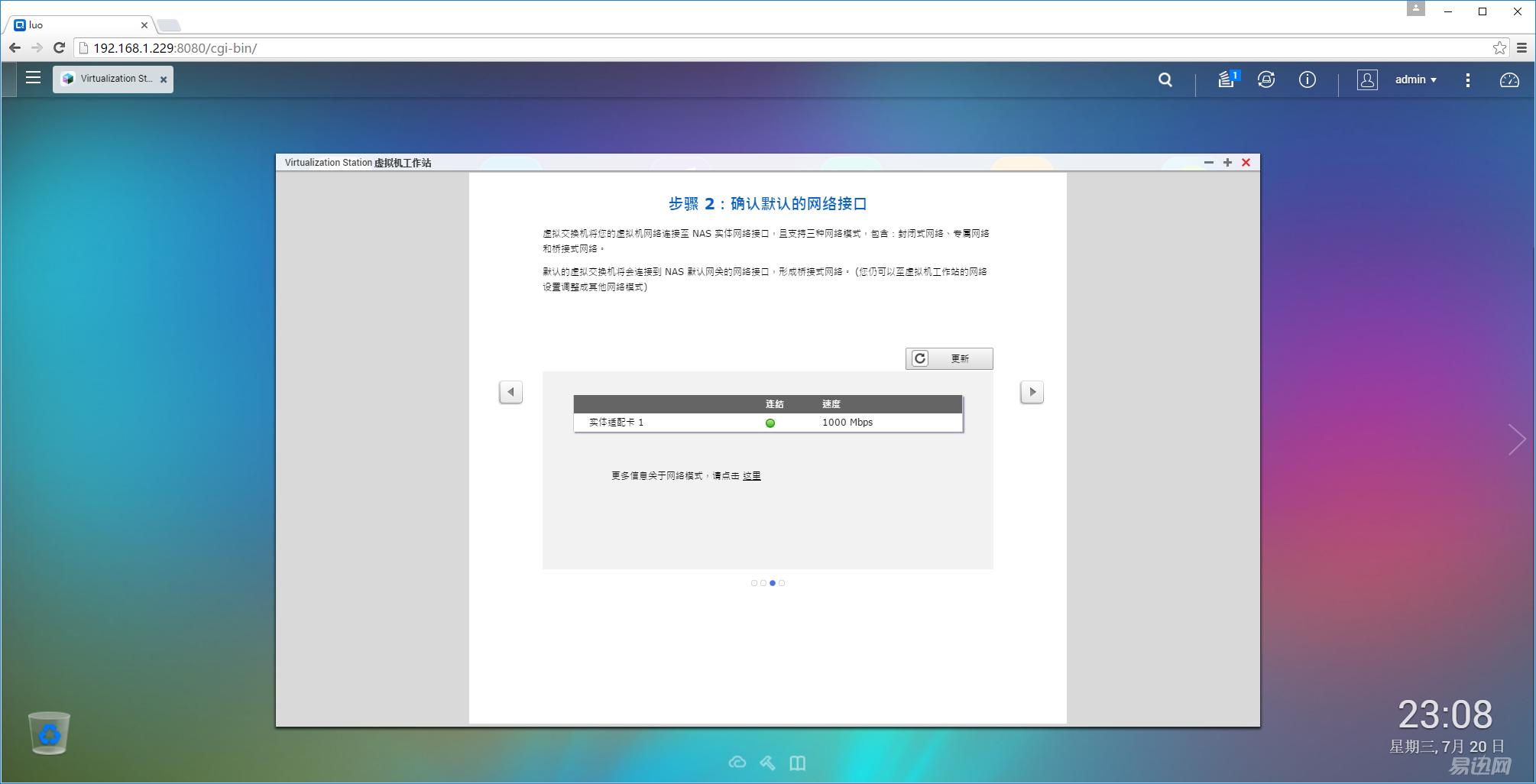Open the QTS main menu via hamburger icon
Image resolution: width=1536 pixels, height=784 pixels.
[x=34, y=78]
